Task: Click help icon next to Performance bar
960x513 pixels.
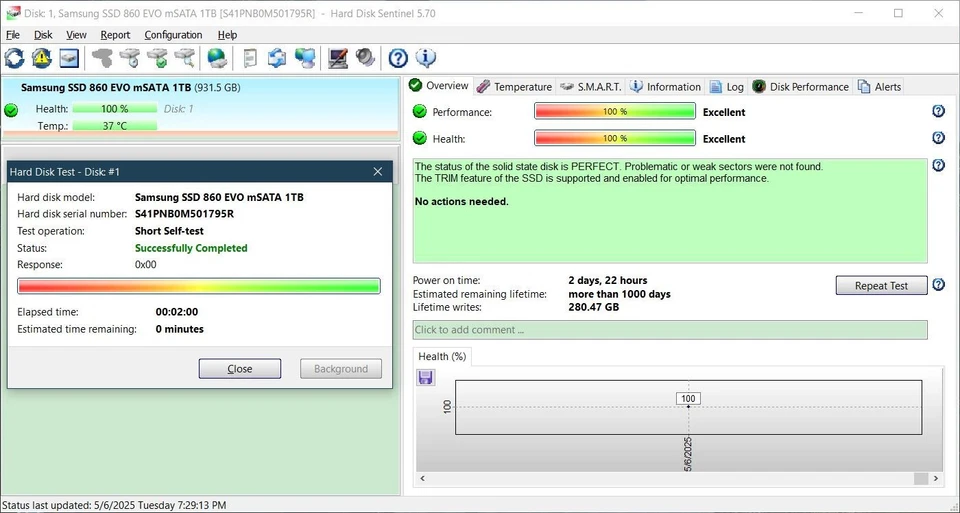Action: click(x=938, y=111)
